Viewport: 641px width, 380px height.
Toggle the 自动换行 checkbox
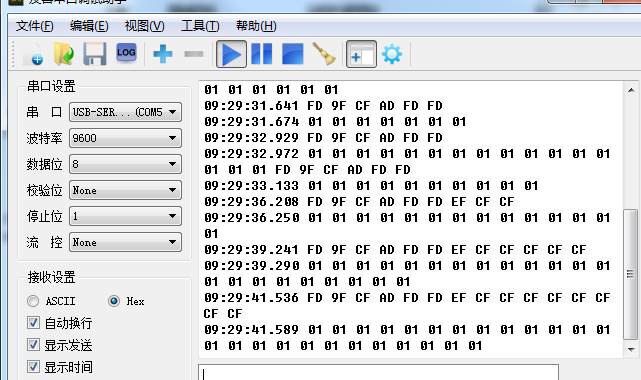[33, 323]
